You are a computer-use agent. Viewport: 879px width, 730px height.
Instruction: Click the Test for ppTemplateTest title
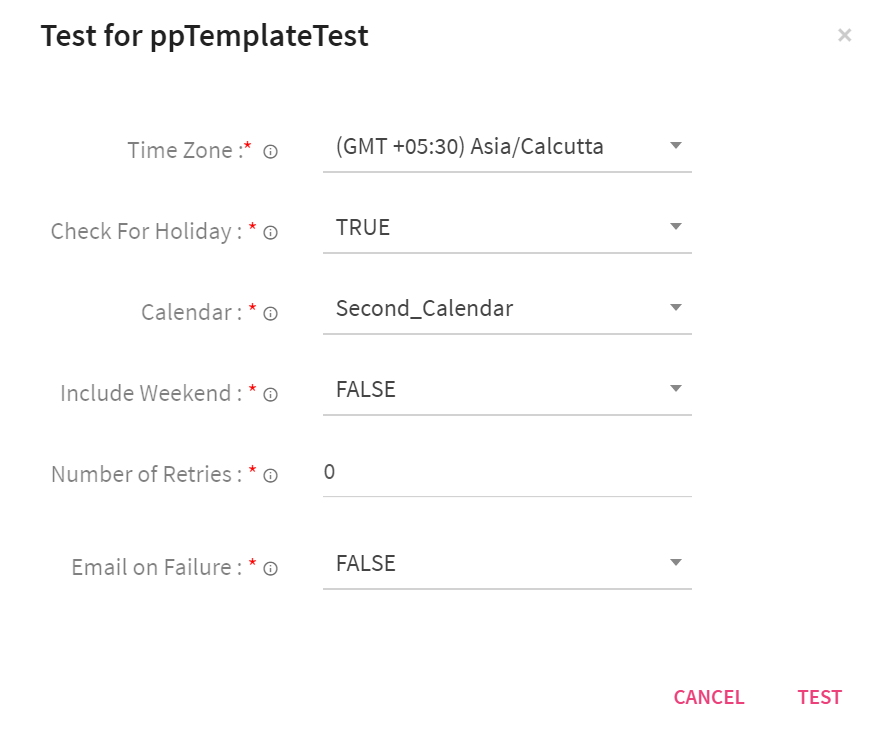[x=204, y=36]
